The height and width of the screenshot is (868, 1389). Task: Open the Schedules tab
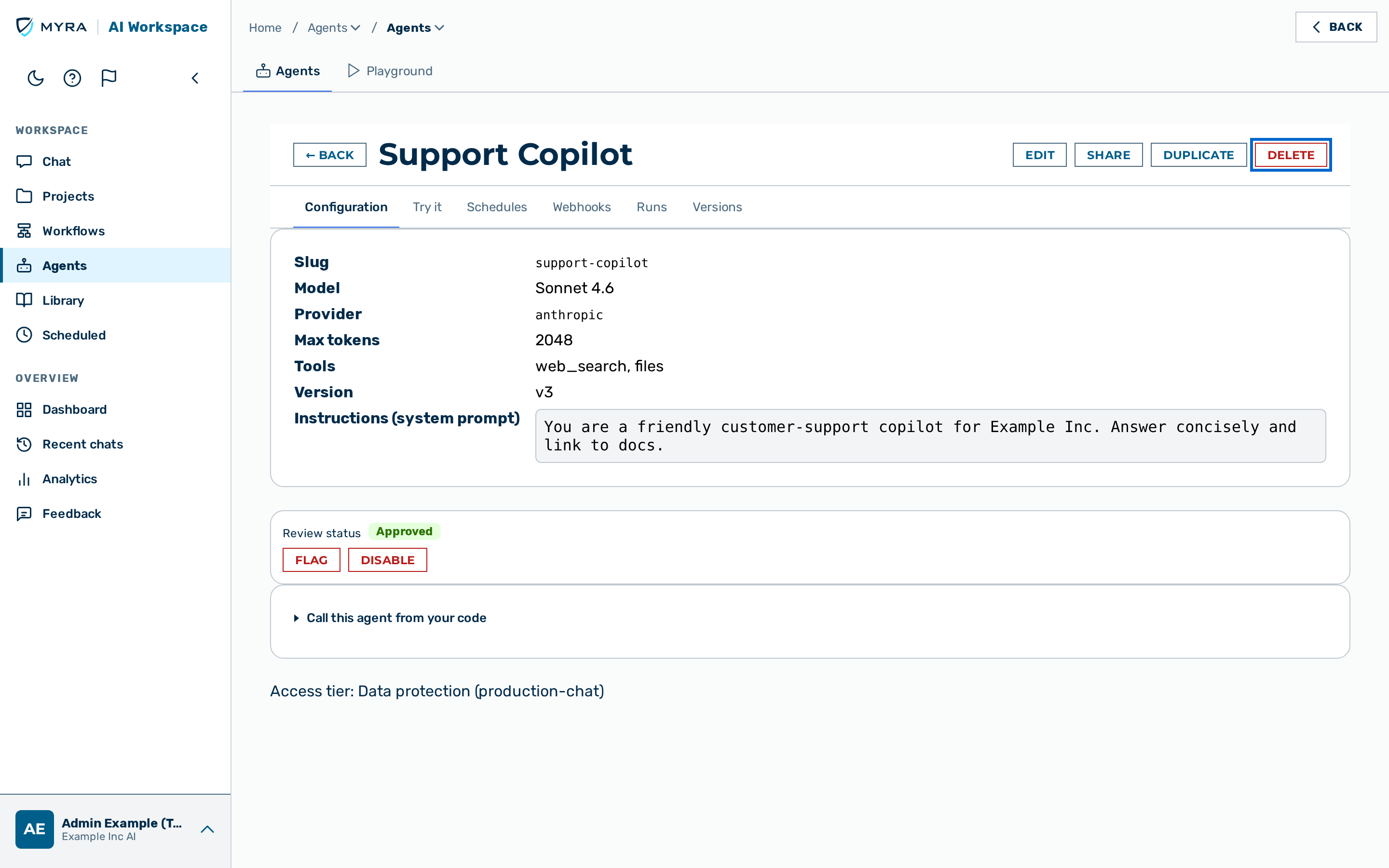496,207
